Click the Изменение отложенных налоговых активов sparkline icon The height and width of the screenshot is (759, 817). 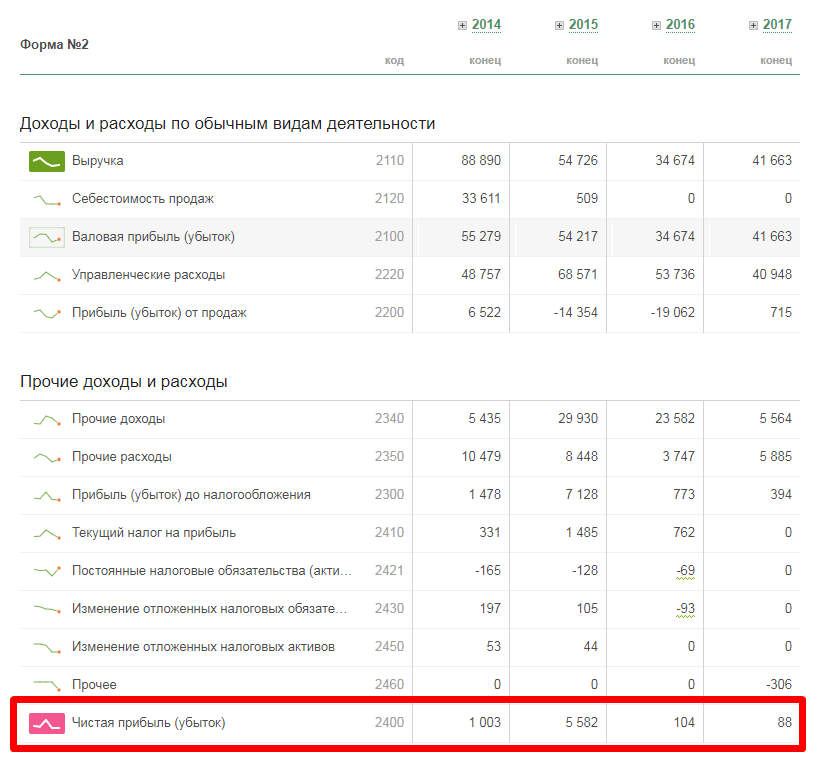[47, 648]
